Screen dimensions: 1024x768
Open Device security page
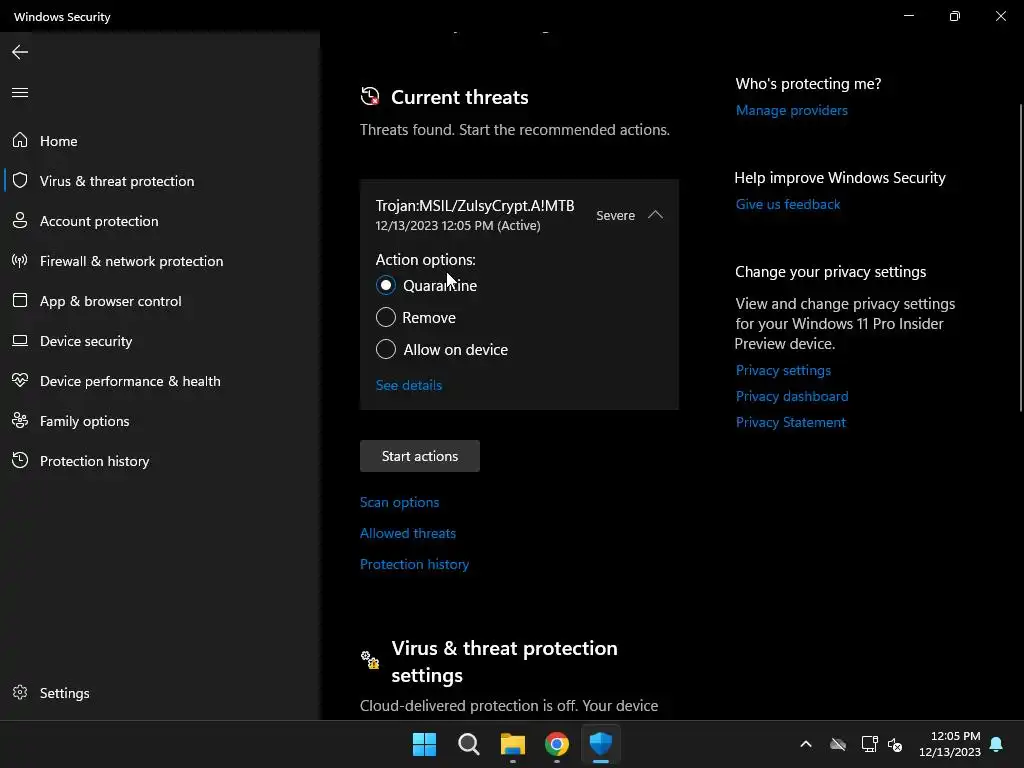160,341
